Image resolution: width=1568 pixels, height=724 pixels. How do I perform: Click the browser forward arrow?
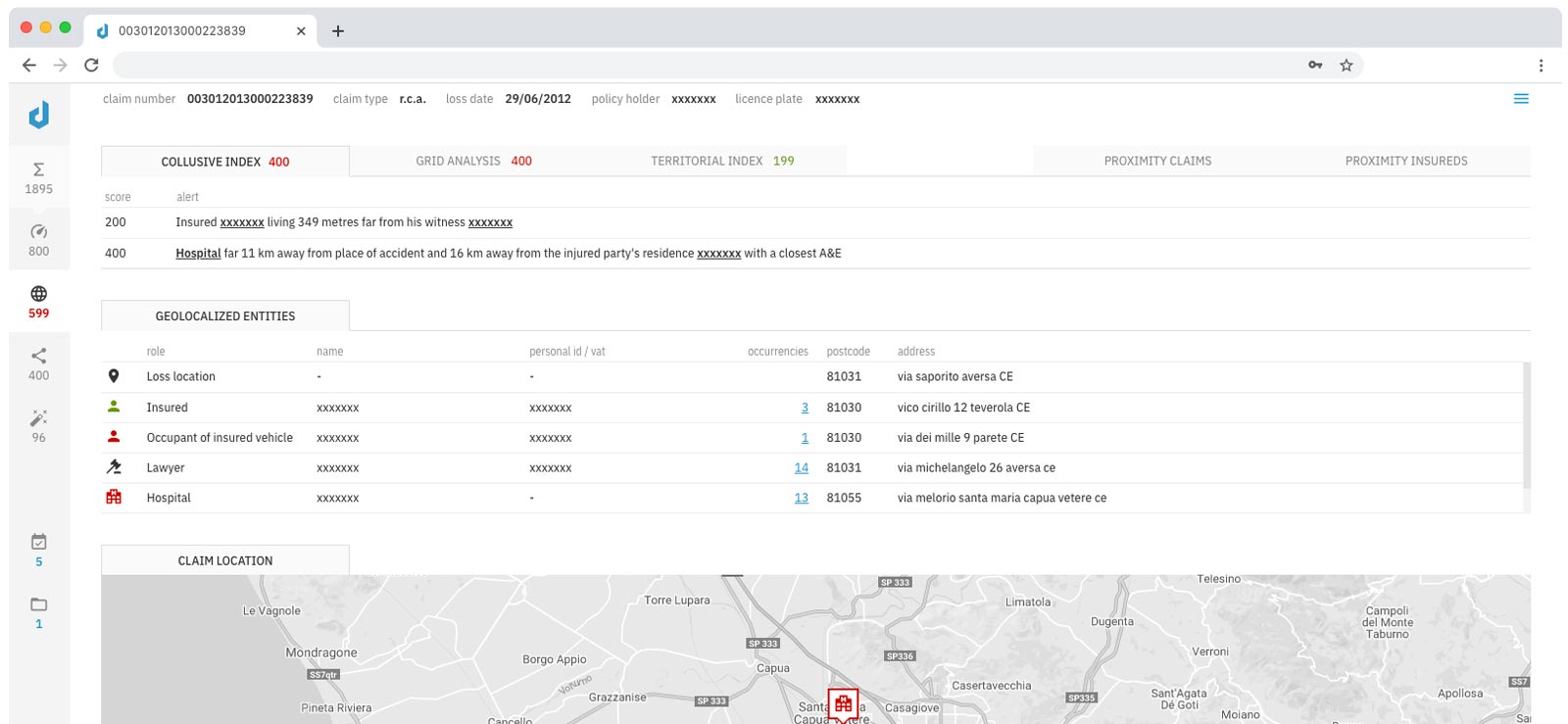point(61,65)
